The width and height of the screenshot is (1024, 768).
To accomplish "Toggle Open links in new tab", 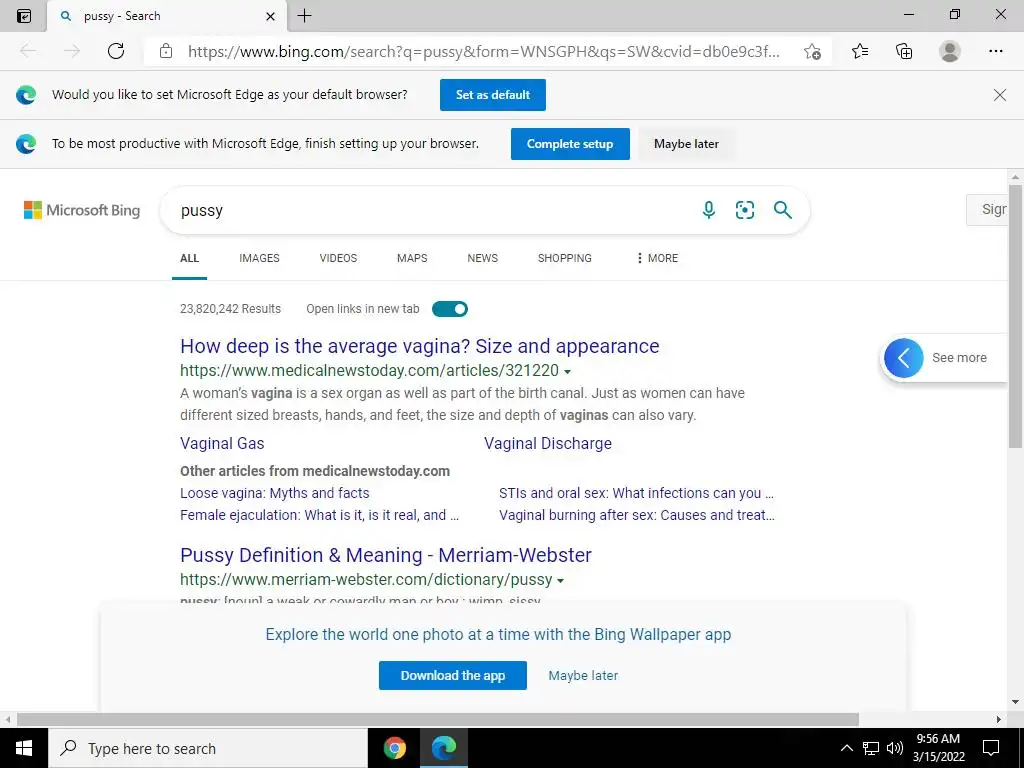I will click(450, 309).
